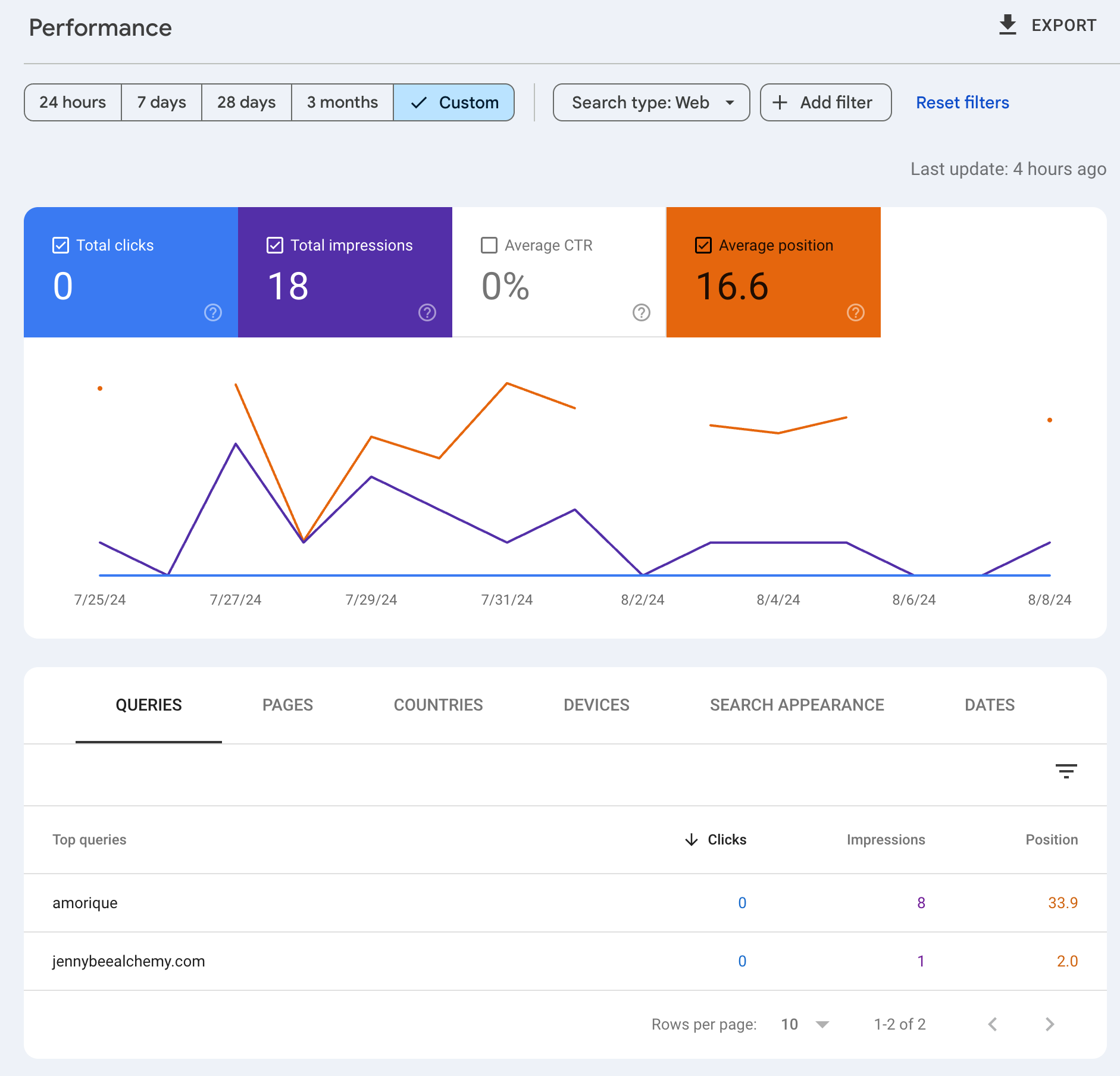
Task: Toggle the Average position checkbox
Action: [703, 245]
